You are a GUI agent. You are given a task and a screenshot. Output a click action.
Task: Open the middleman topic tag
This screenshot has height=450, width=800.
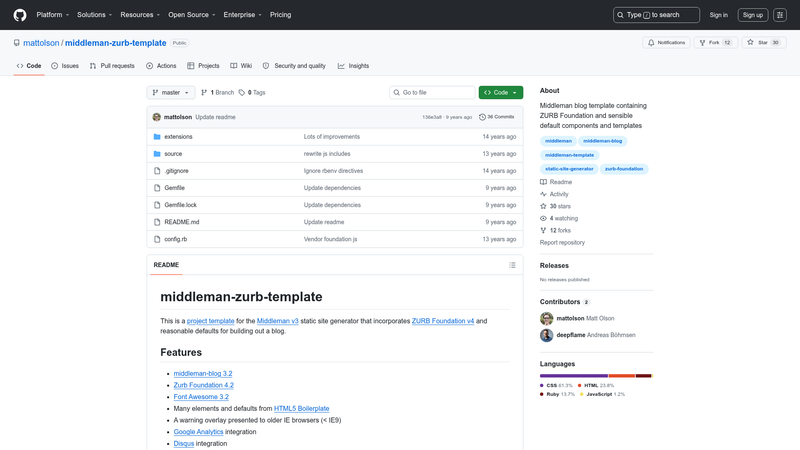[558, 141]
